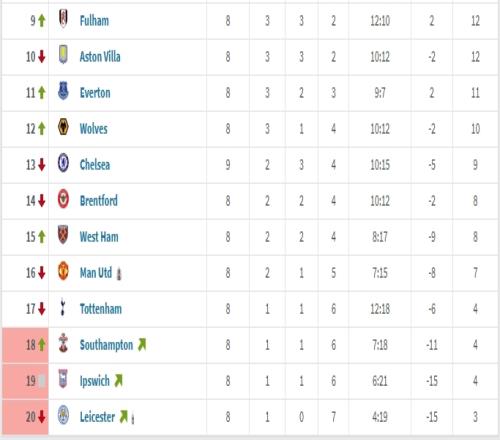The height and width of the screenshot is (440, 500).
Task: Click the Aston Villa club crest
Action: [63, 54]
